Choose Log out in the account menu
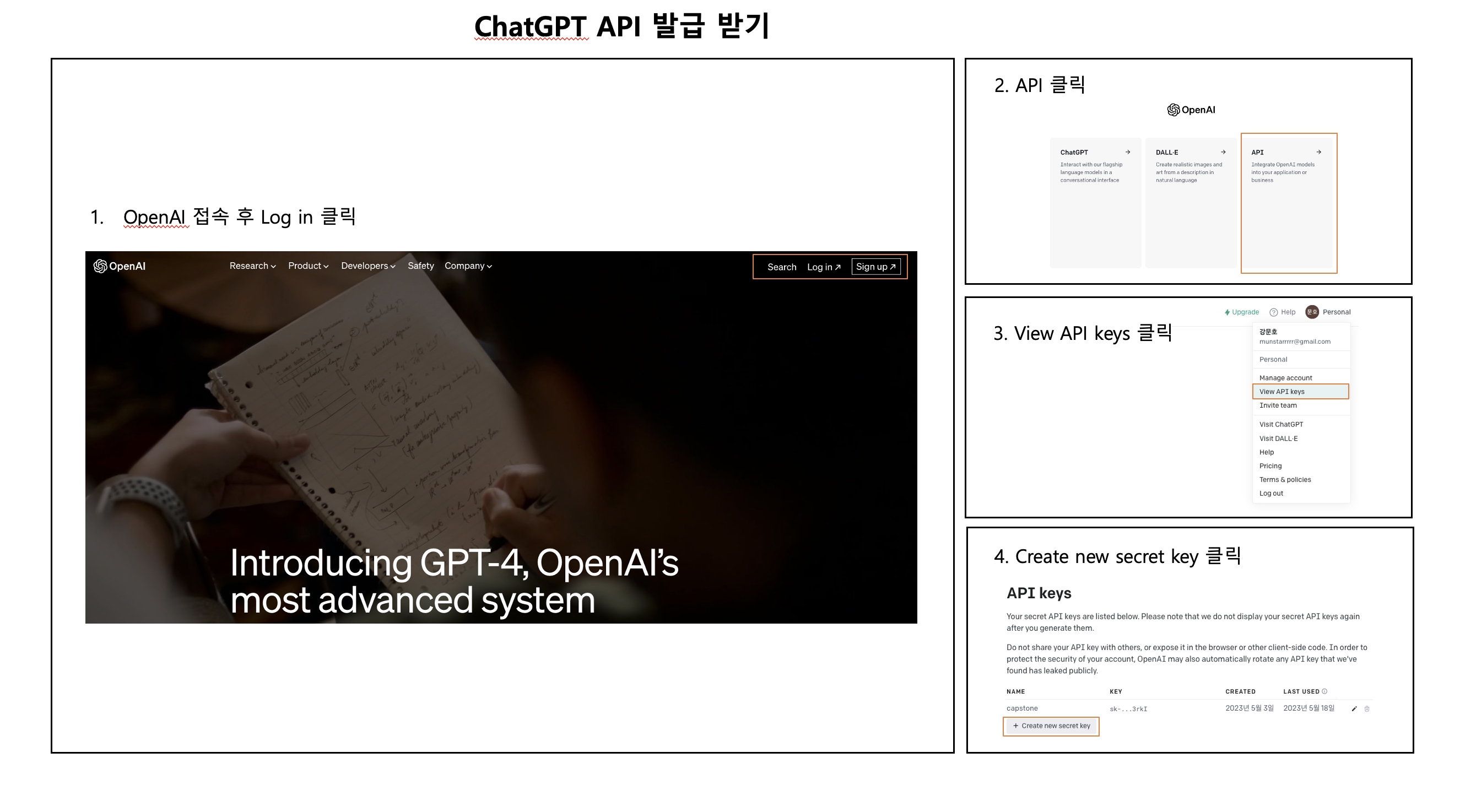This screenshot has height=812, width=1460. point(1271,493)
